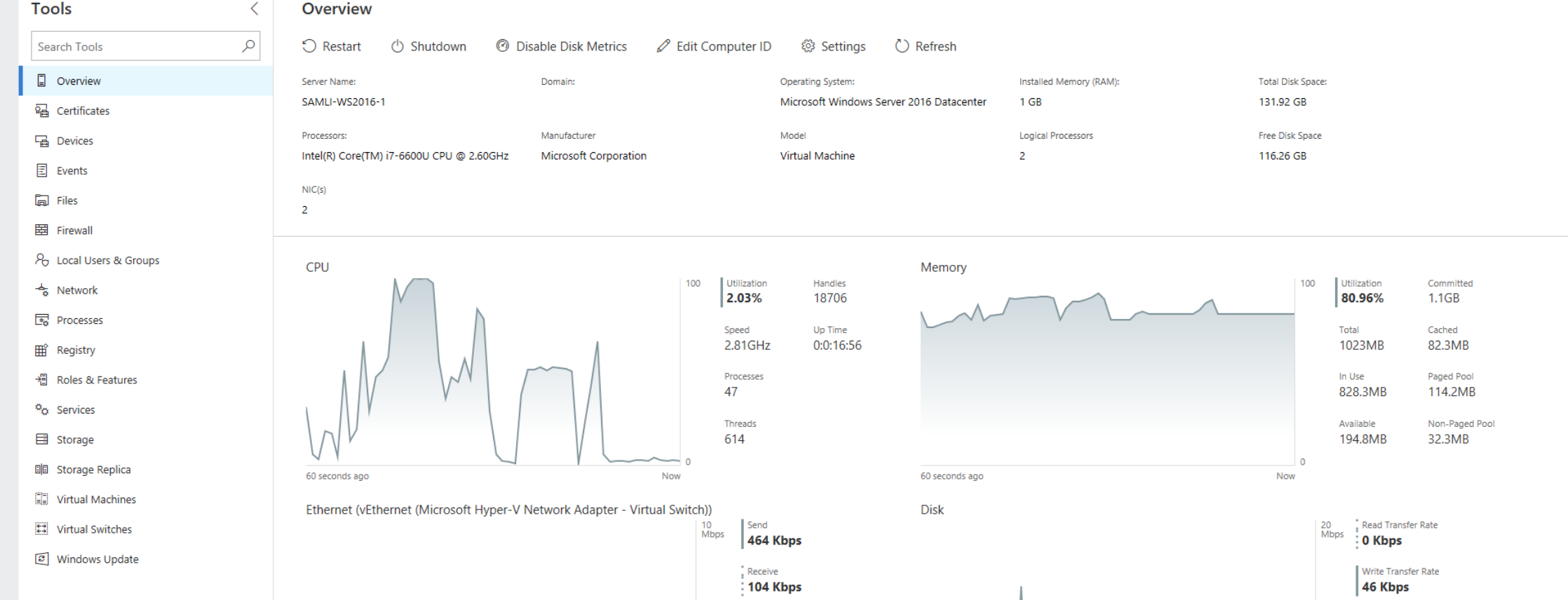Open the Network tool icon
Viewport: 1568px width, 600px height.
coord(41,290)
